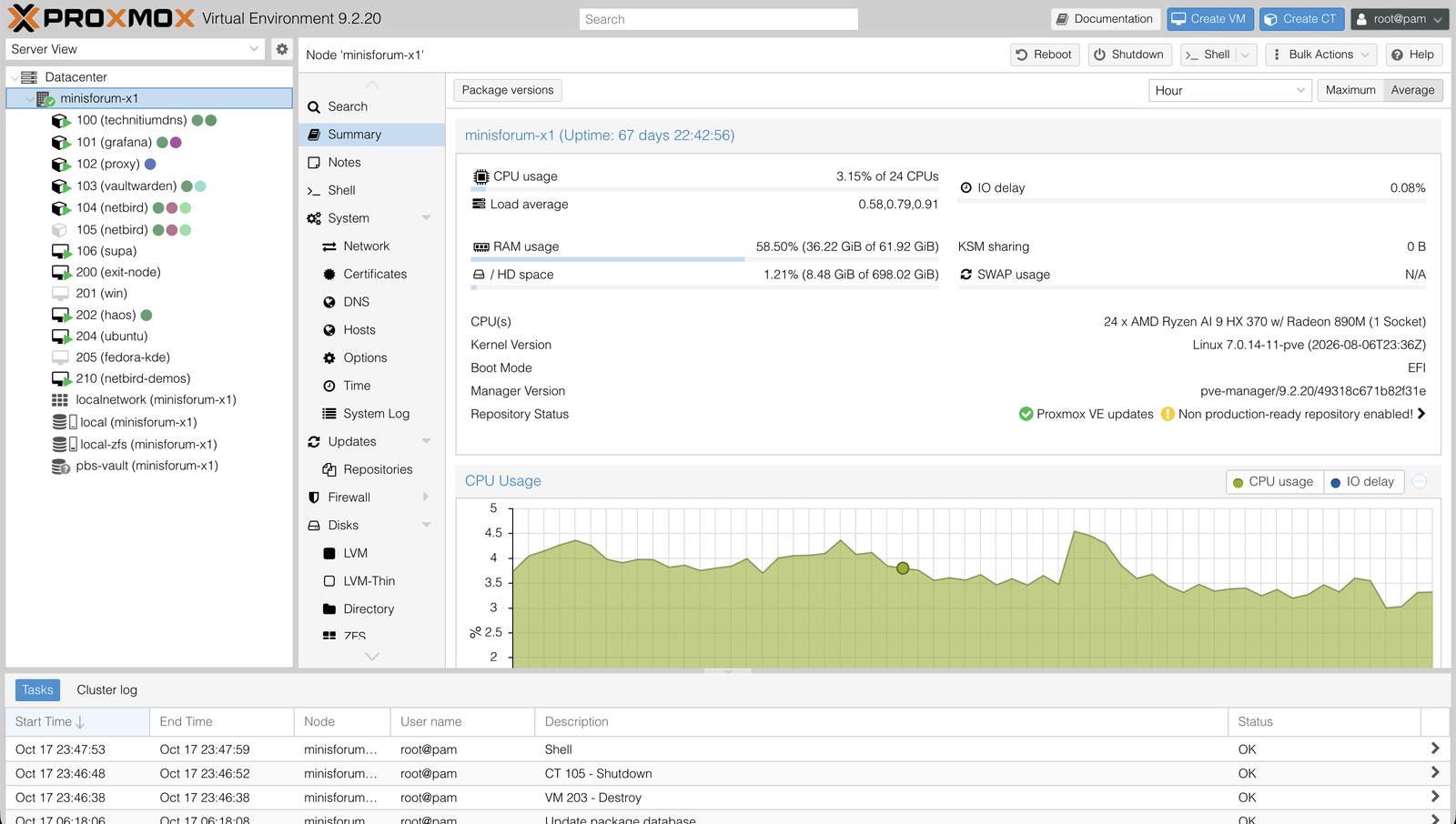The width and height of the screenshot is (1456, 824).
Task: Click the storage icon for local-zfs
Action: 65,445
